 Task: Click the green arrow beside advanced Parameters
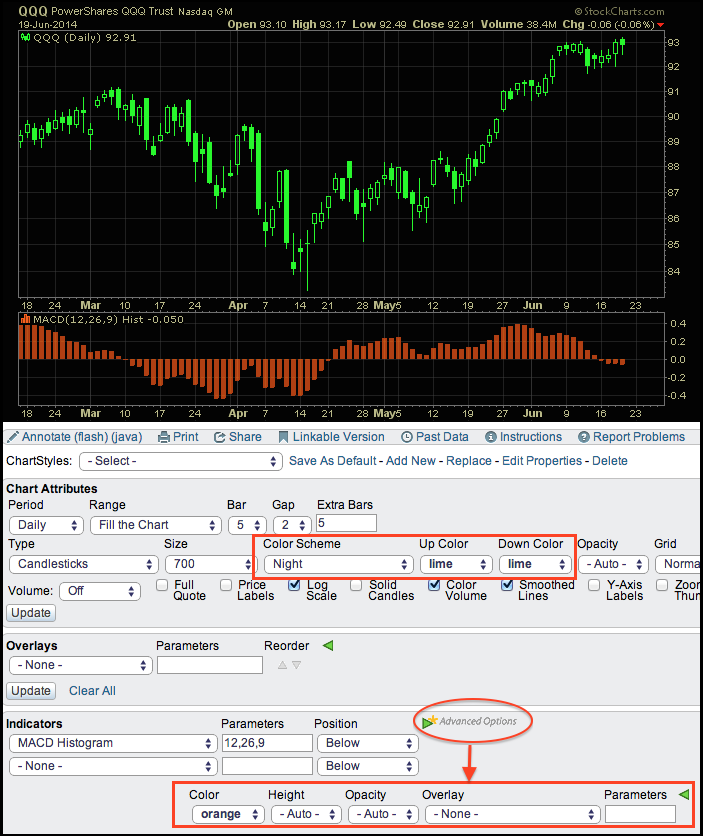tap(684, 794)
